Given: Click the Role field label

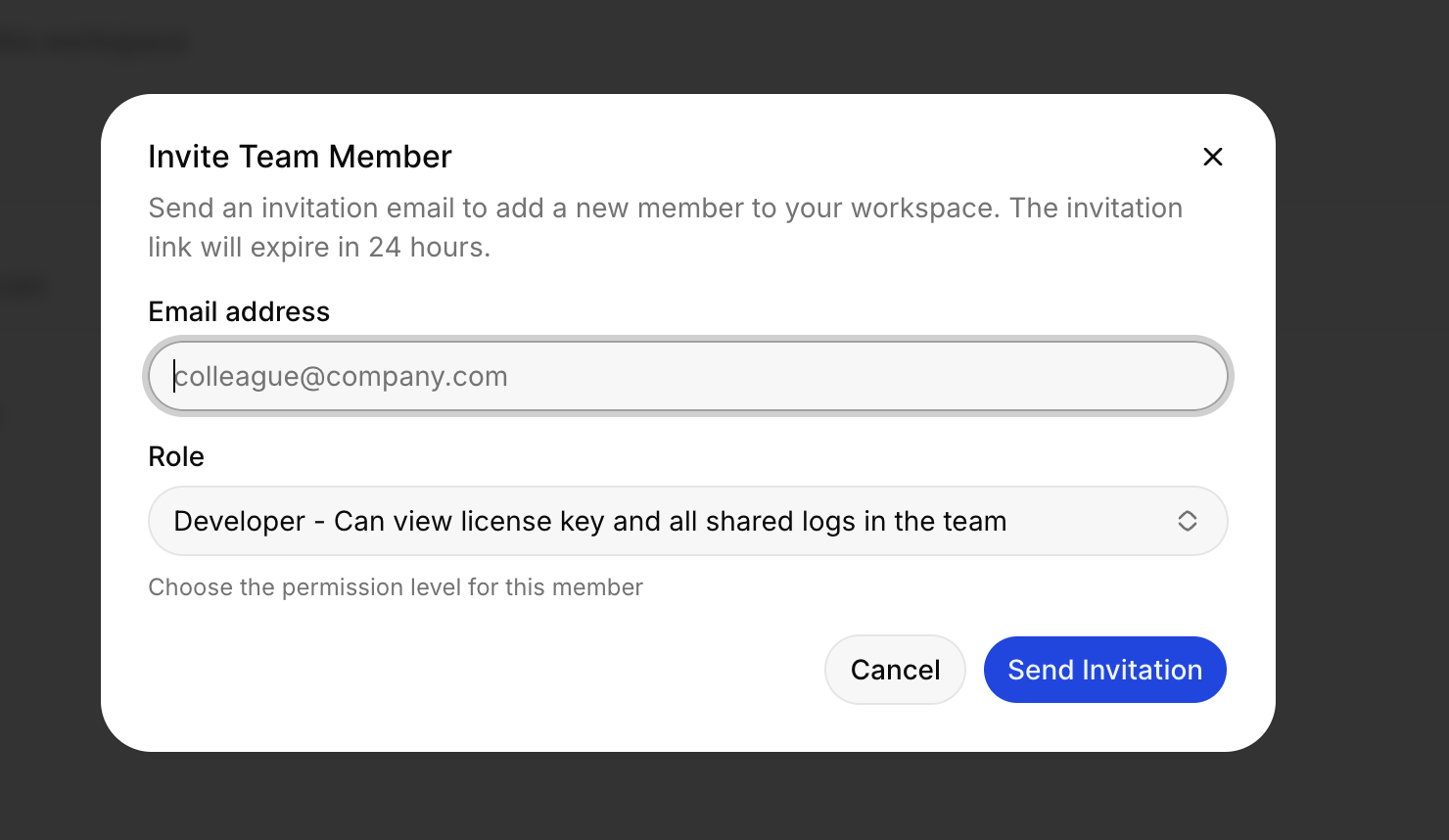Looking at the screenshot, I should click(176, 456).
